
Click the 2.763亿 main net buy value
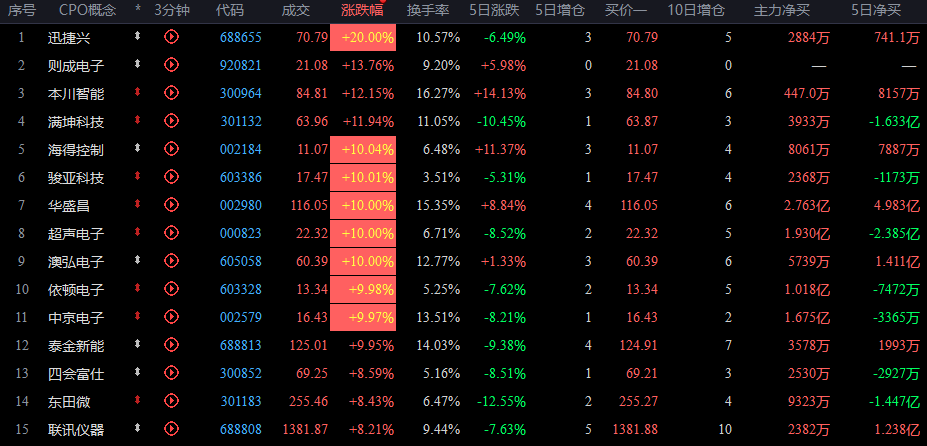point(807,205)
